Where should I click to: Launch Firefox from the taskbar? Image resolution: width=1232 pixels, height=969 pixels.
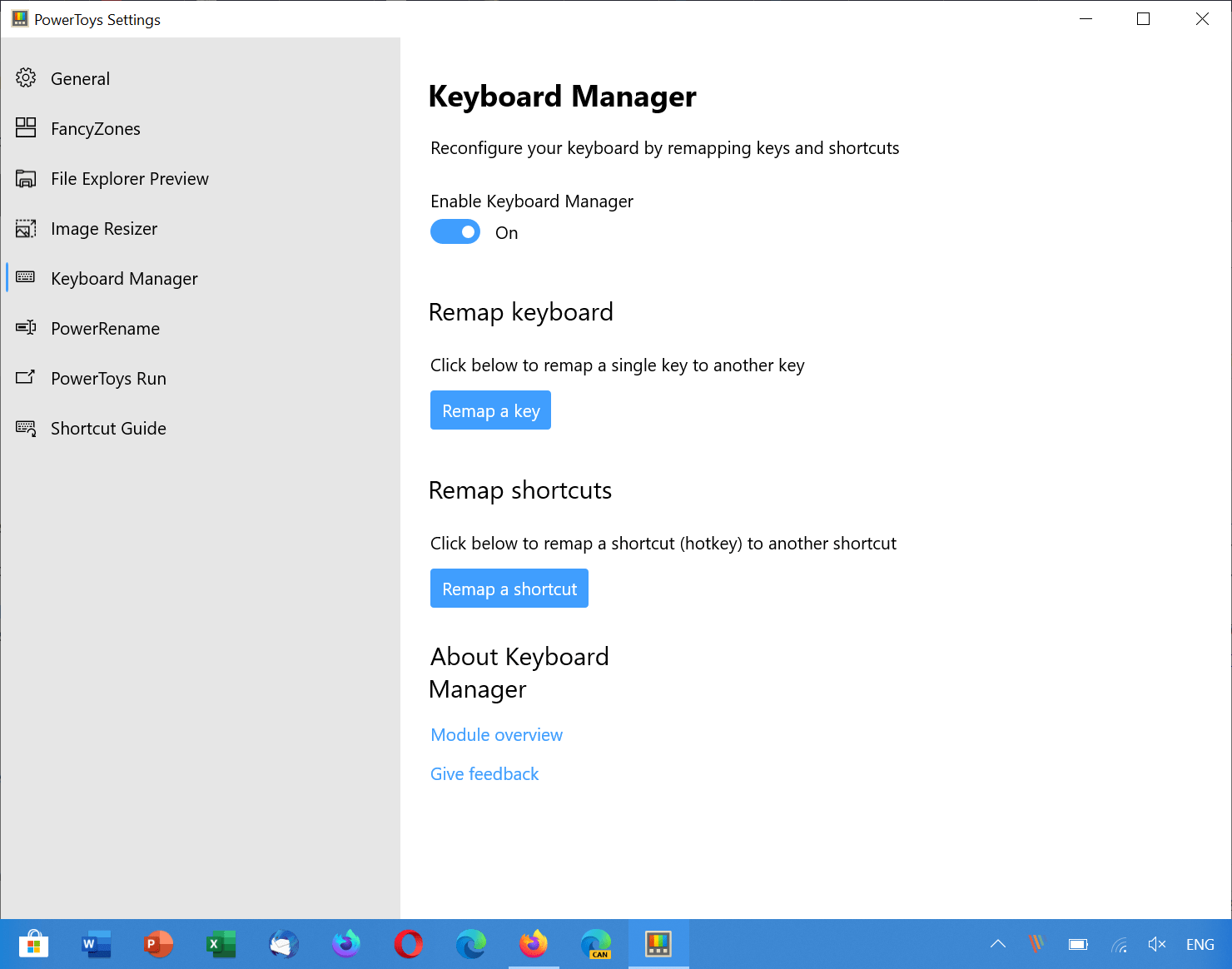pyautogui.click(x=534, y=944)
